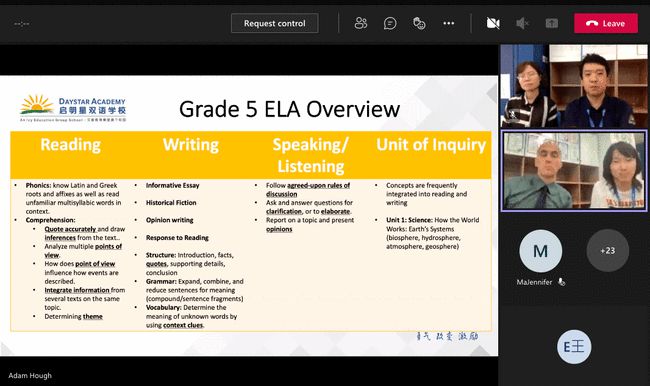Open the meeting chat

[390, 23]
